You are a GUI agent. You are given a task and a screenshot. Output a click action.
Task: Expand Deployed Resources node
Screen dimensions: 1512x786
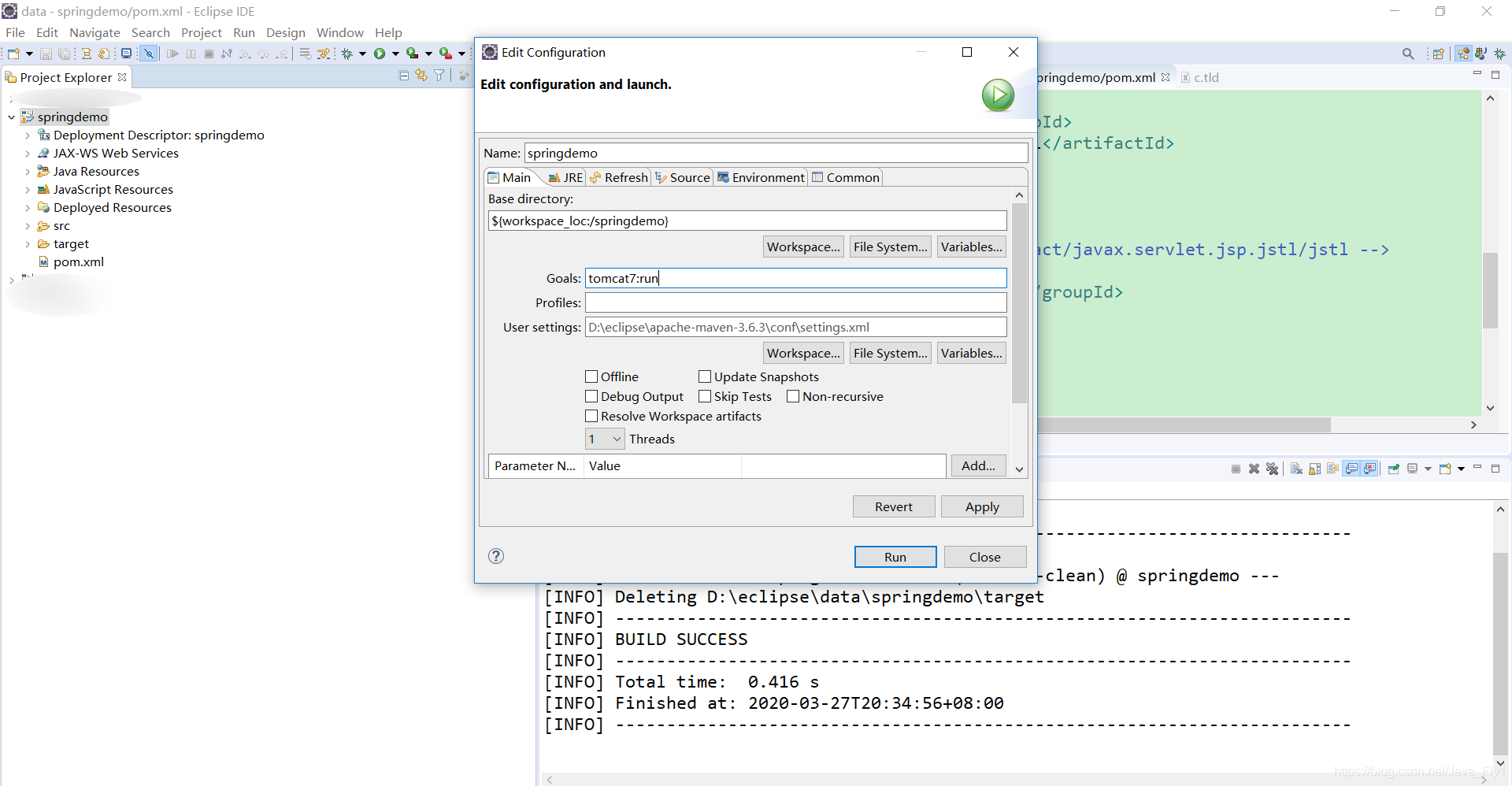click(x=28, y=208)
